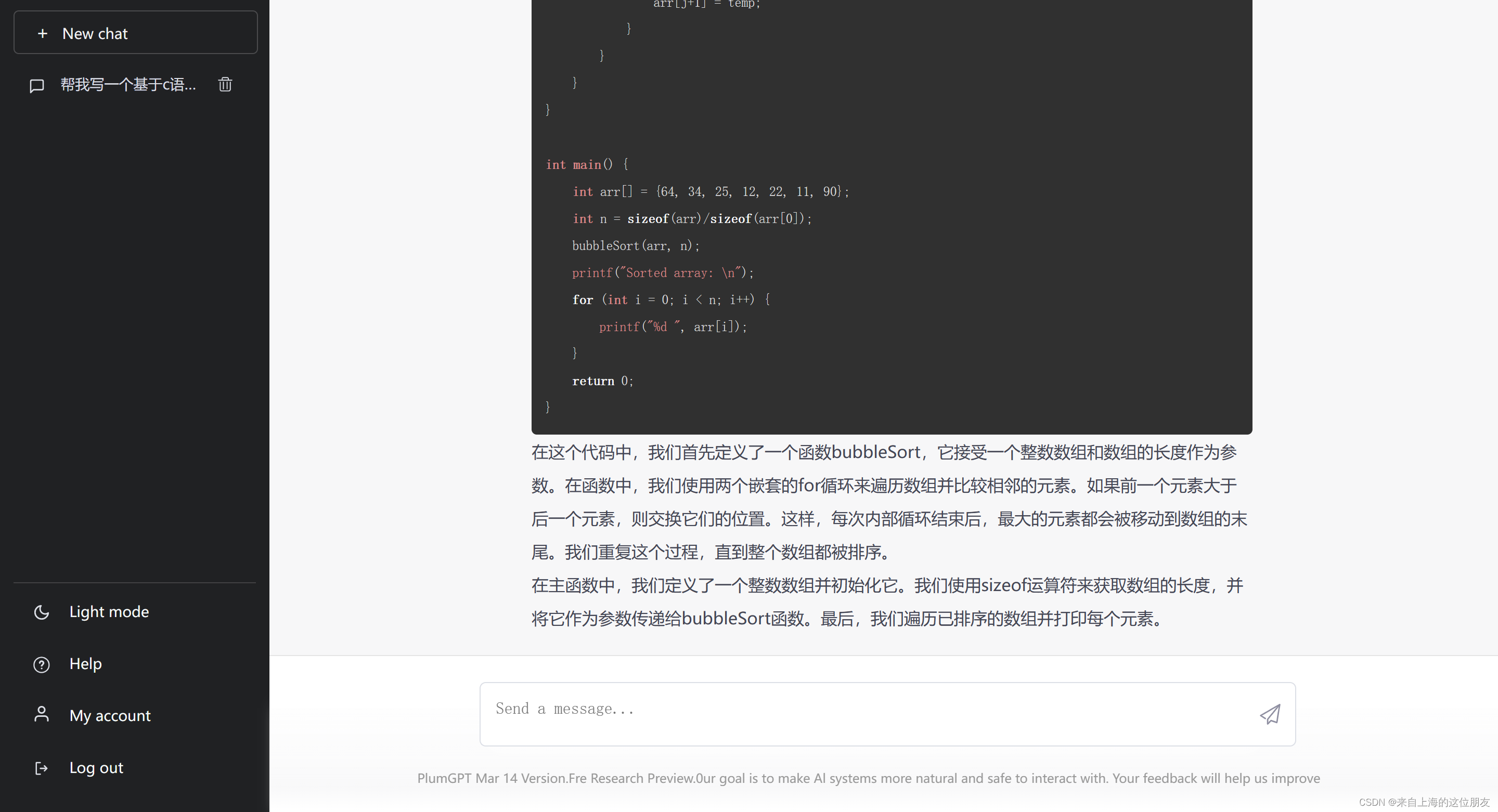The image size is (1498, 812).
Task: Toggle Light mode switch
Action: point(108,611)
